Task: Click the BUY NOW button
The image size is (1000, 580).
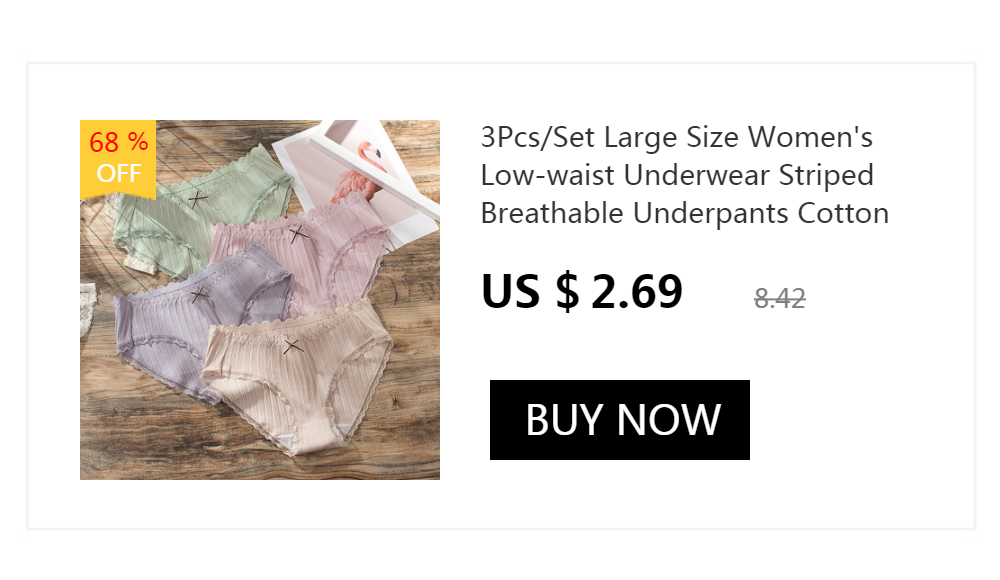Action: (619, 420)
